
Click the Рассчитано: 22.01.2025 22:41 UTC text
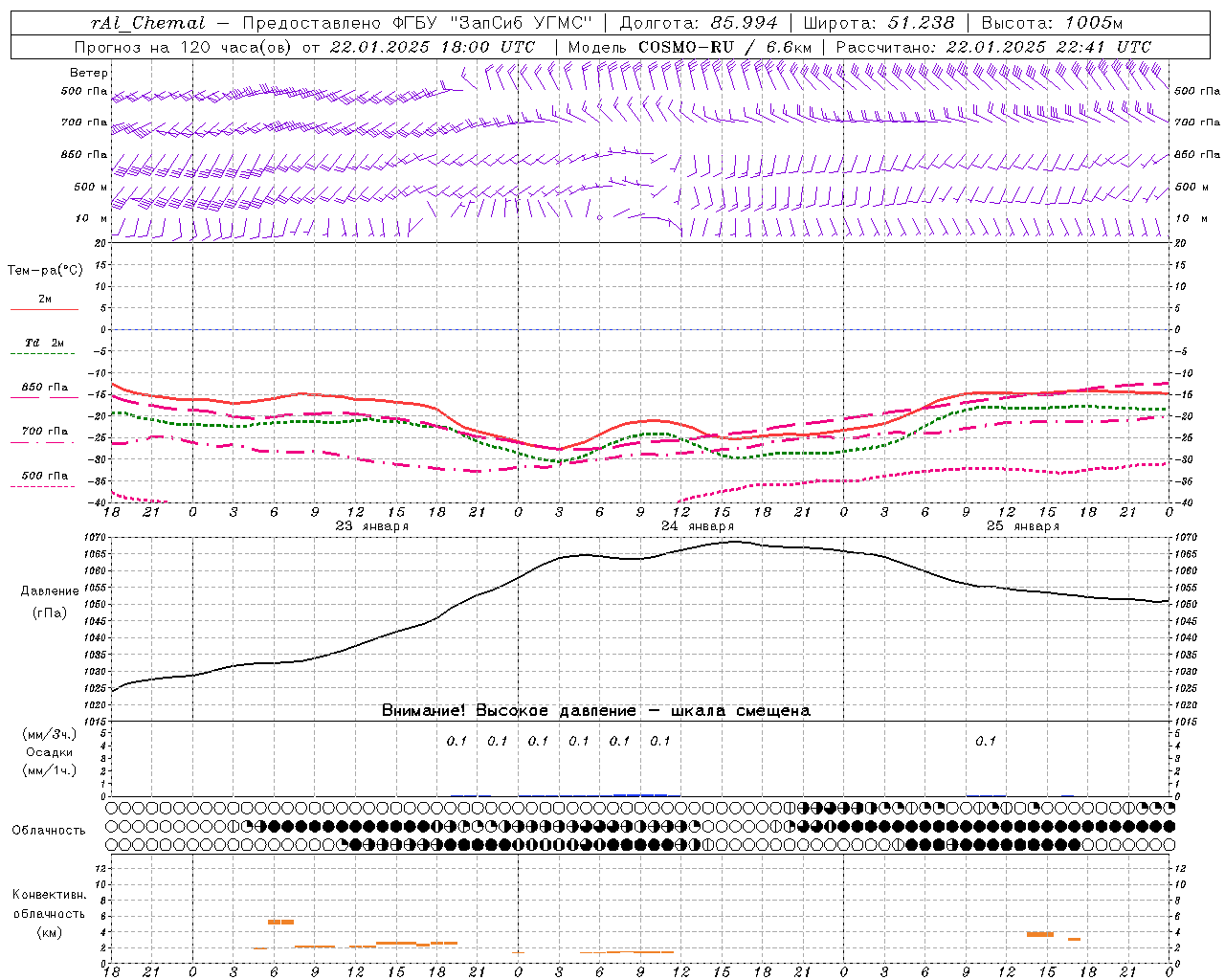(993, 47)
